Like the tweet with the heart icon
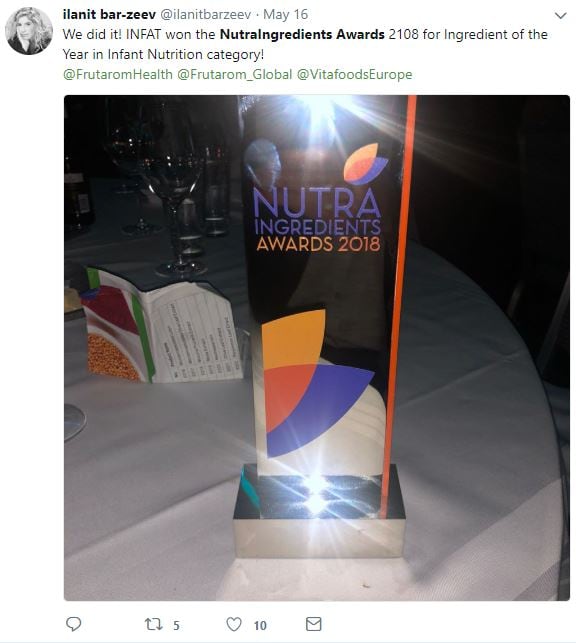 coord(234,624)
